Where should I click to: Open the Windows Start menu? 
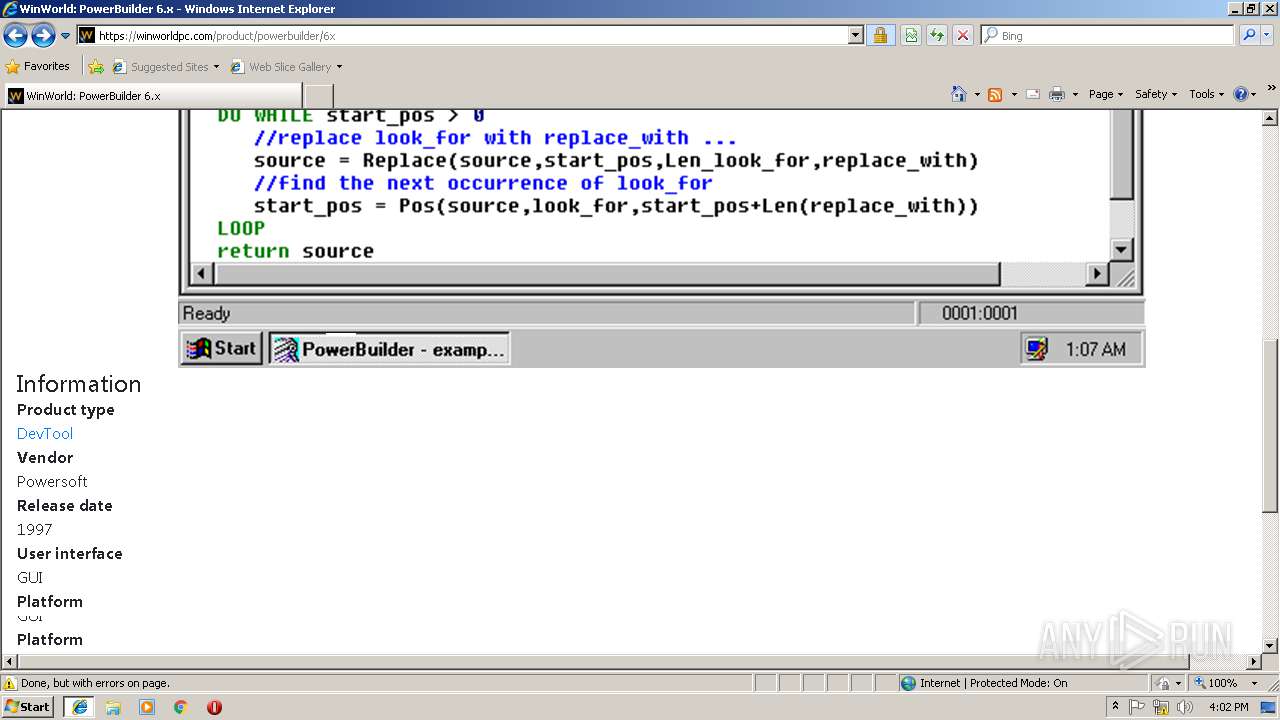tap(28, 706)
